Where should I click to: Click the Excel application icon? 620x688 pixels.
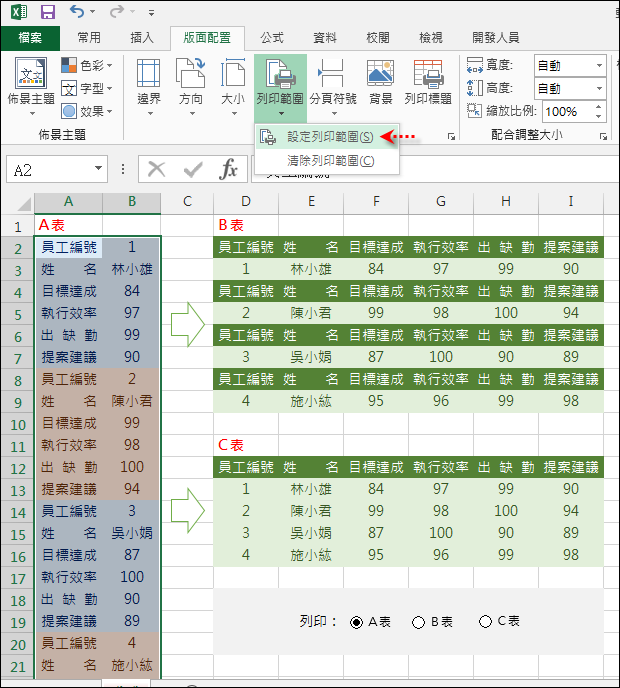click(x=18, y=11)
